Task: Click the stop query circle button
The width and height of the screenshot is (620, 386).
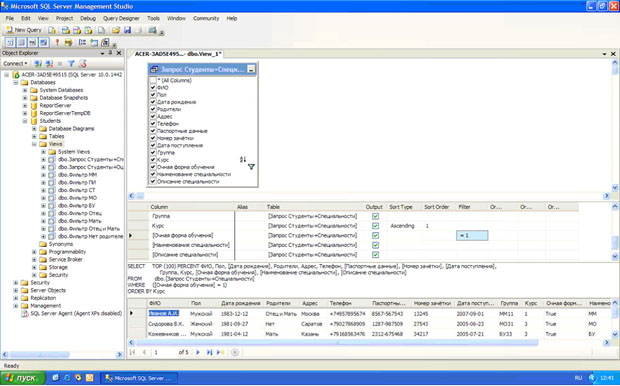Action: (x=234, y=352)
